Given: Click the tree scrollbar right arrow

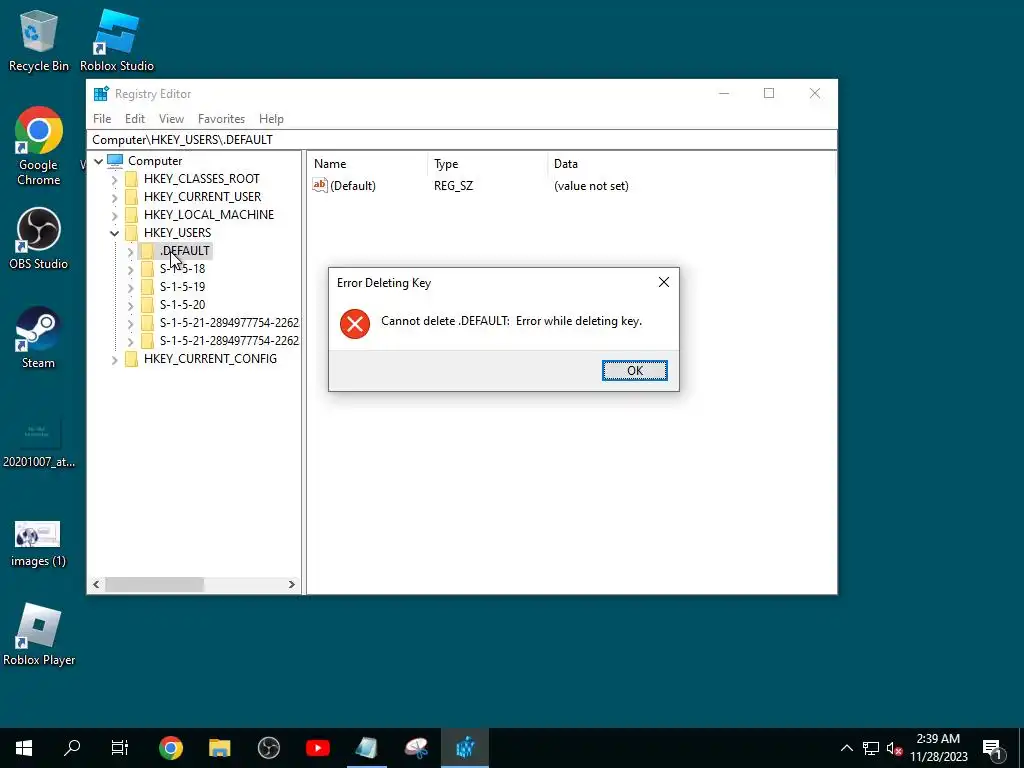Looking at the screenshot, I should 291,584.
